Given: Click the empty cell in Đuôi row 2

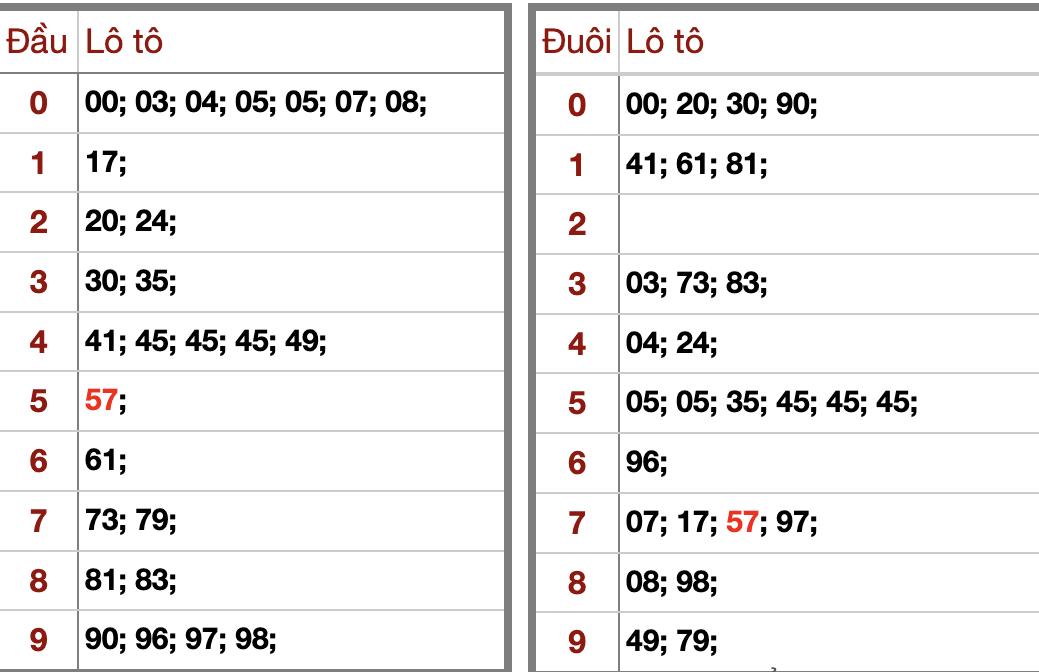Looking at the screenshot, I should [828, 223].
